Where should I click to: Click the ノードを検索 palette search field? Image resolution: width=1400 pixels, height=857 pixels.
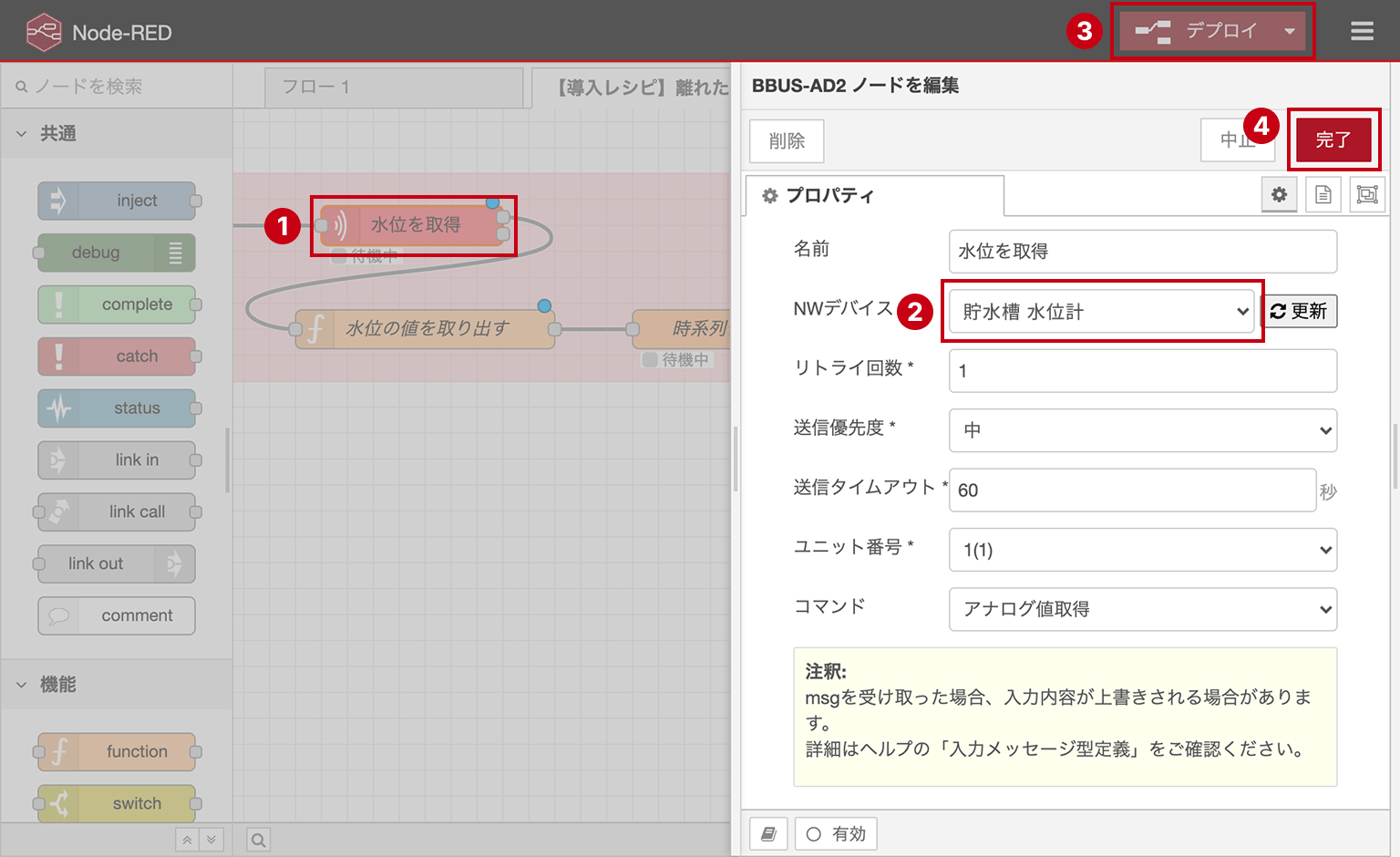[x=117, y=87]
